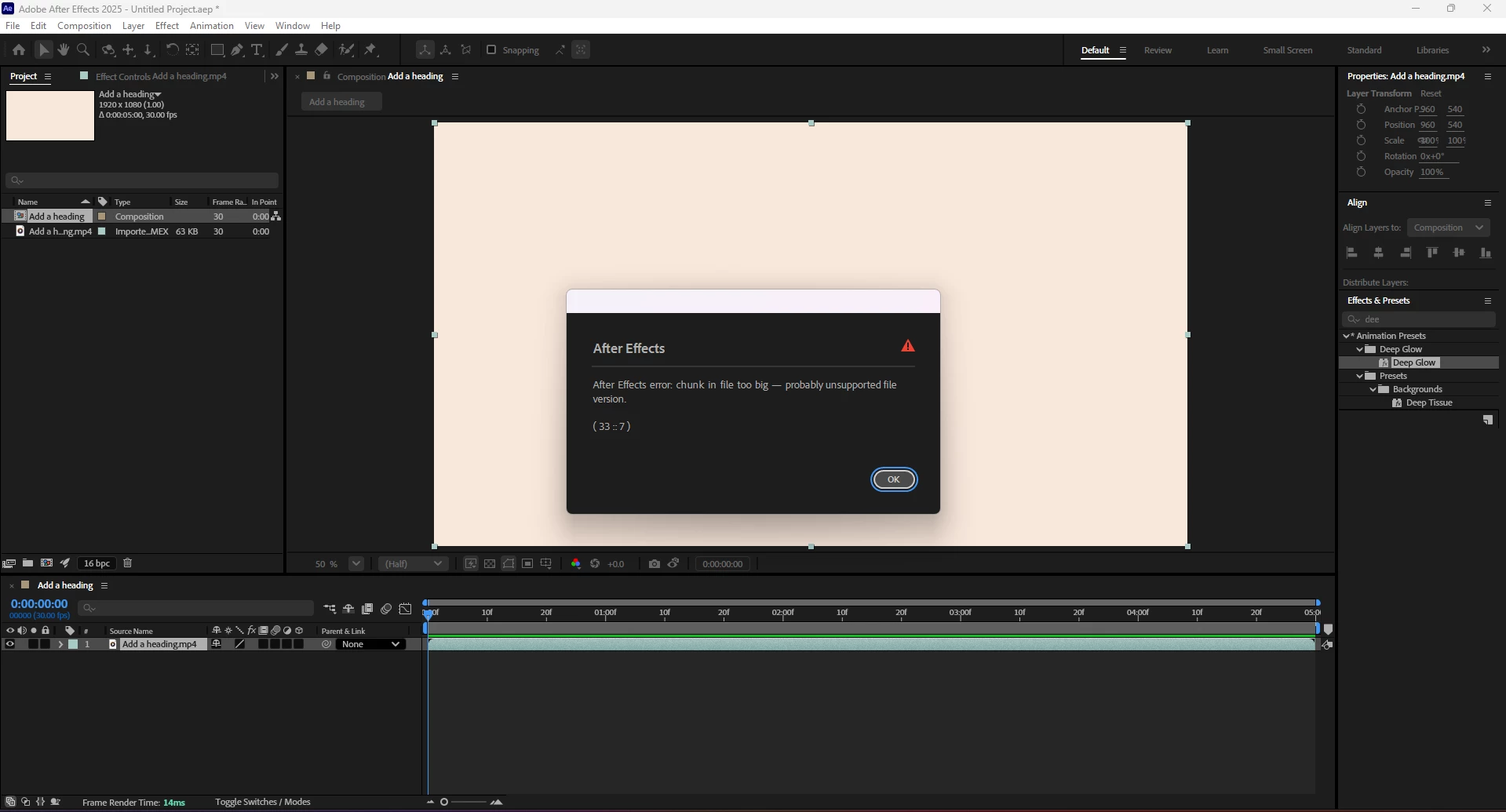
Task: Toggle Opacity stopwatch in Properties panel
Action: tap(1362, 172)
